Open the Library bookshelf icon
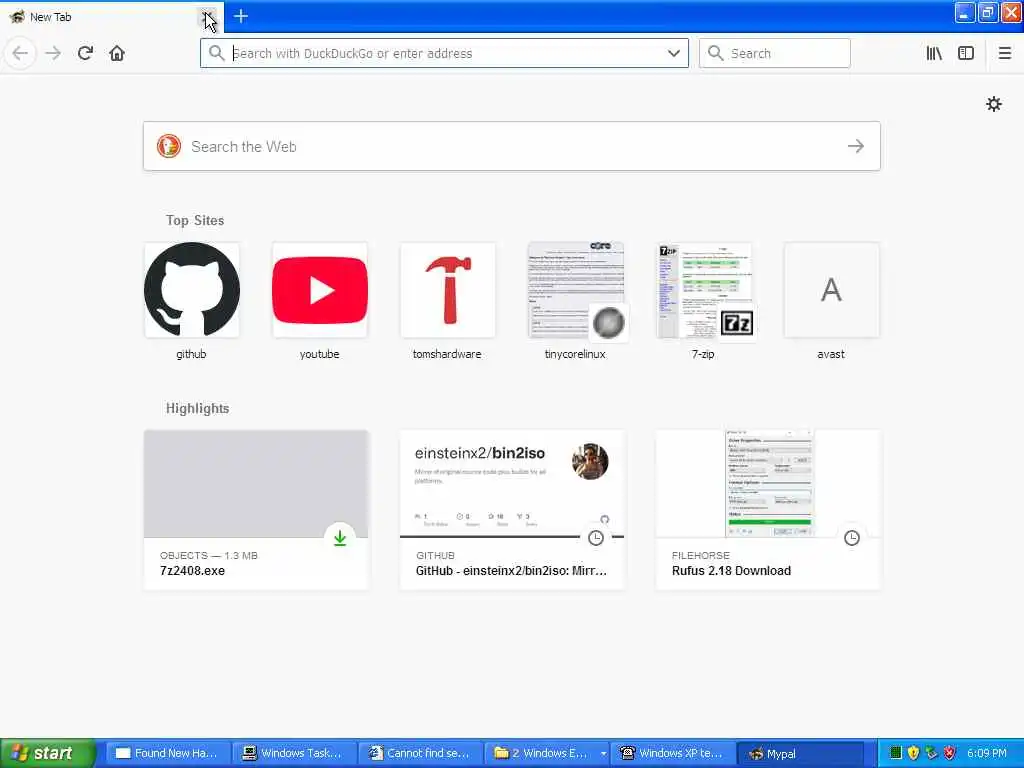Image resolution: width=1024 pixels, height=768 pixels. click(934, 53)
